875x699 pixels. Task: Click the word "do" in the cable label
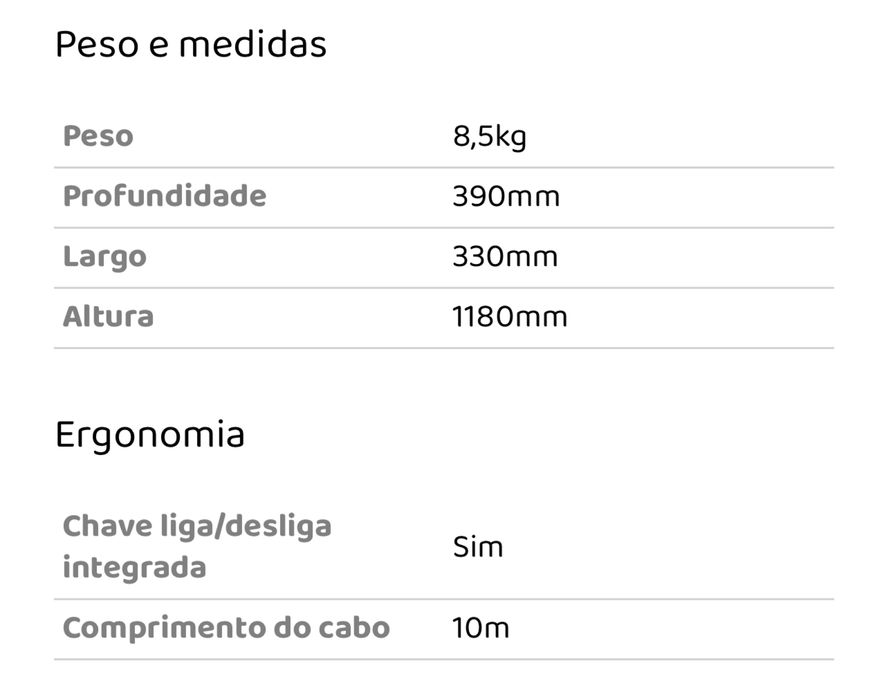click(292, 628)
